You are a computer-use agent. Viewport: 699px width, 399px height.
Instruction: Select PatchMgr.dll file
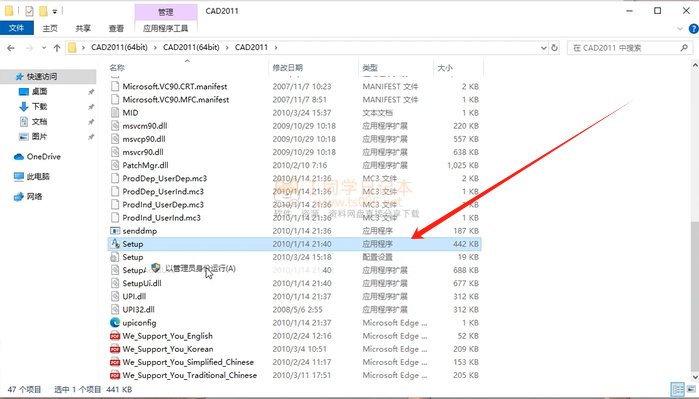[x=145, y=165]
